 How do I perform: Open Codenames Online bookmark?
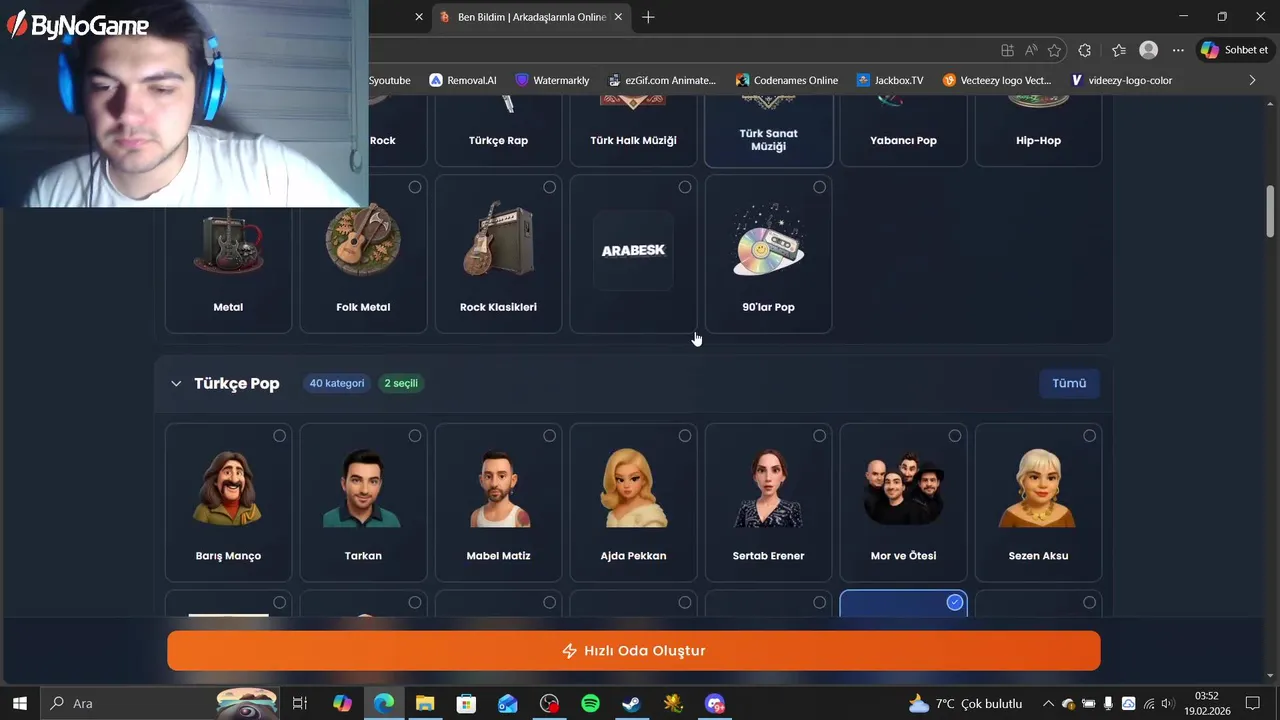(x=786, y=80)
